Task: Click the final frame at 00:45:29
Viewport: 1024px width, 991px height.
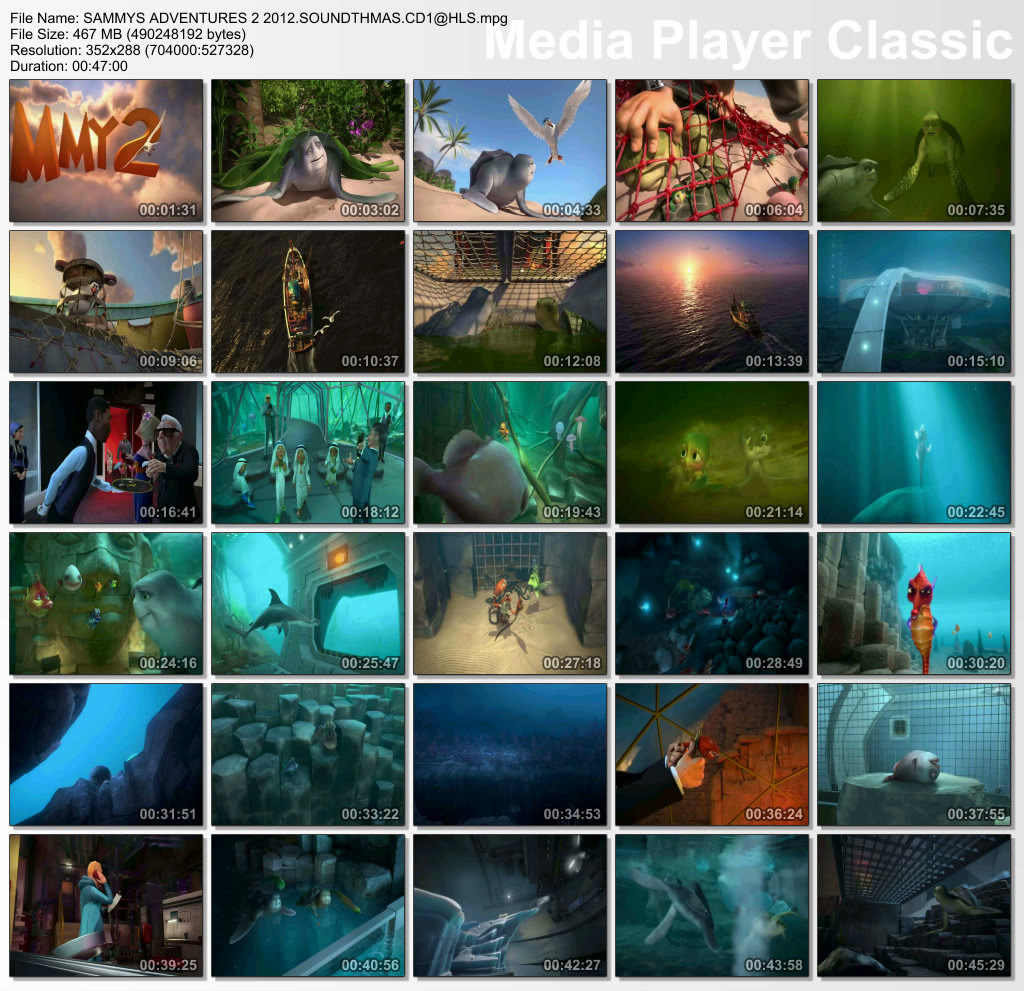Action: (x=914, y=905)
